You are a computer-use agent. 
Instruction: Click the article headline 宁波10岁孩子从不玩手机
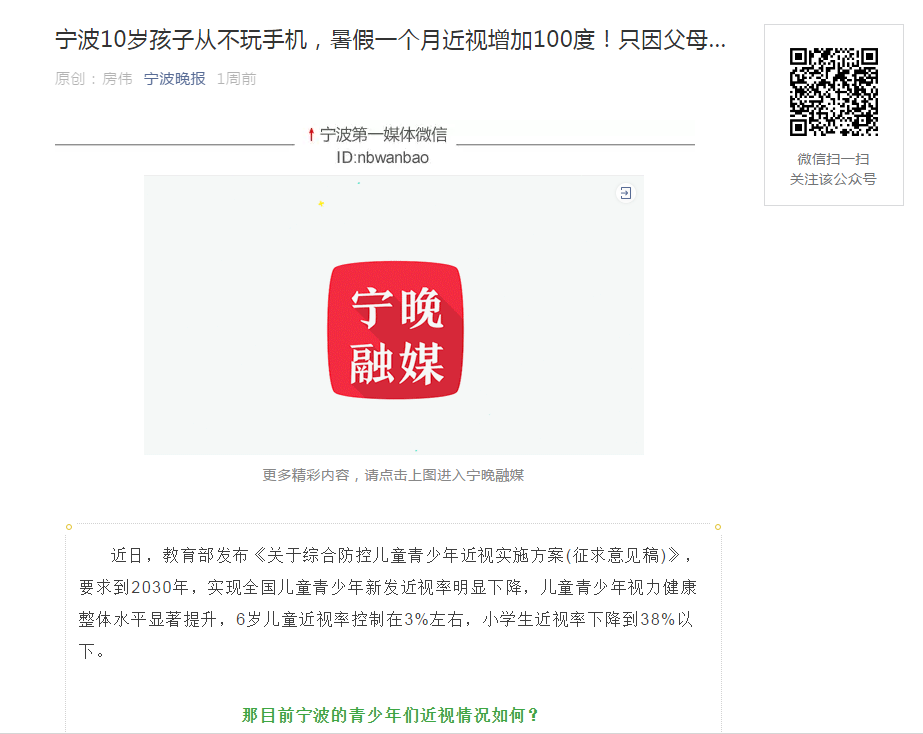[x=390, y=40]
